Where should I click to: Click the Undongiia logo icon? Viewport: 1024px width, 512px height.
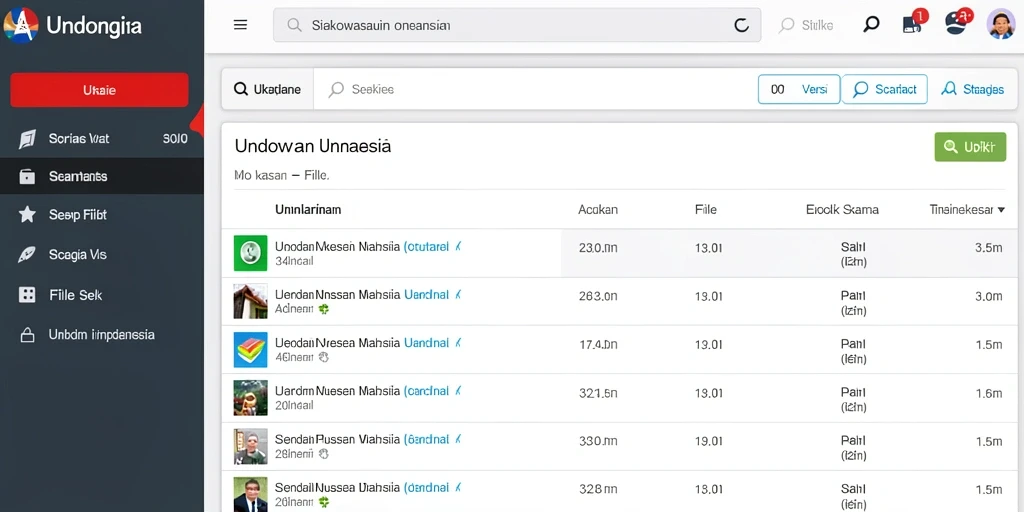coord(21,25)
